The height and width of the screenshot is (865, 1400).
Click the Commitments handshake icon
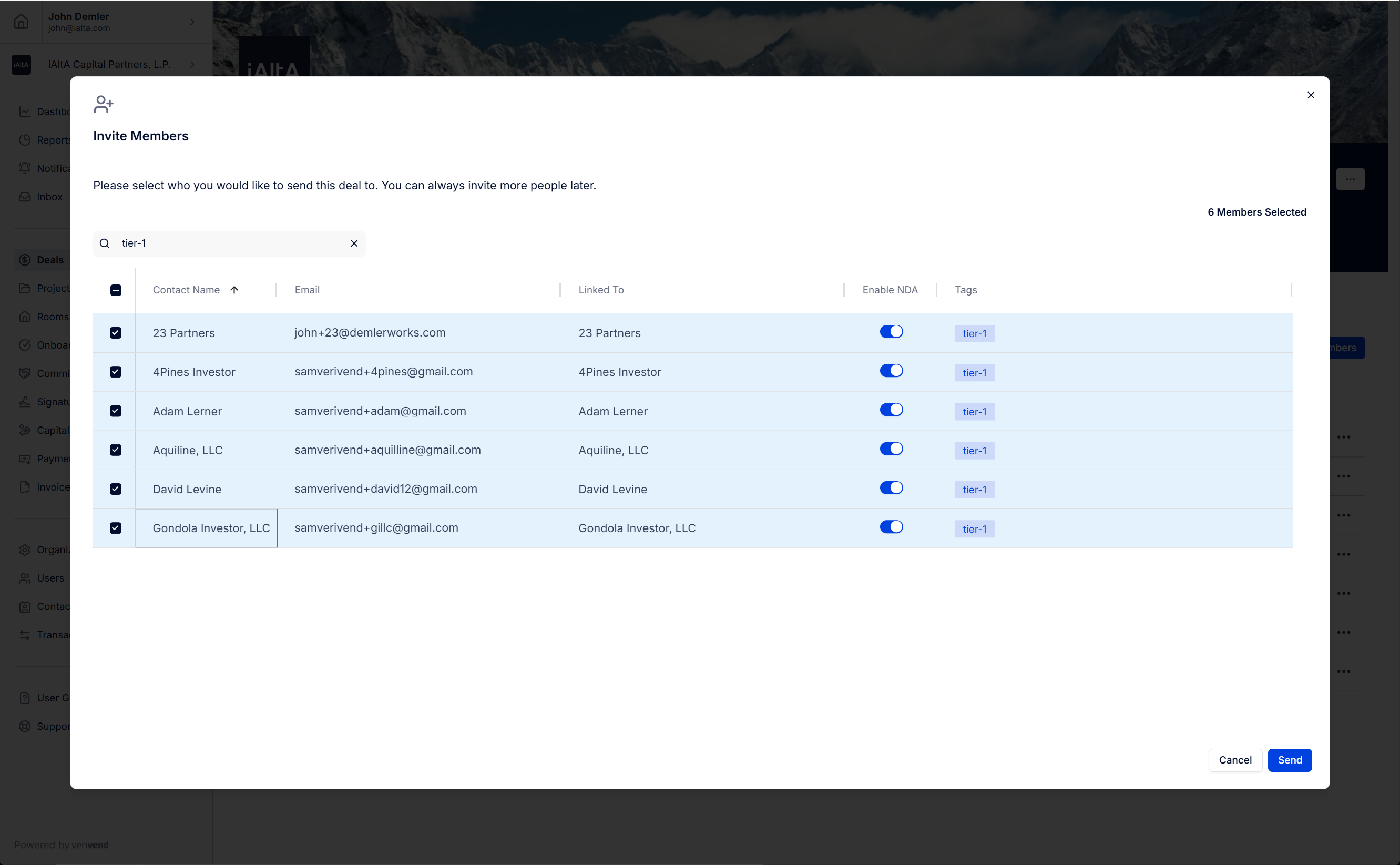click(25, 373)
